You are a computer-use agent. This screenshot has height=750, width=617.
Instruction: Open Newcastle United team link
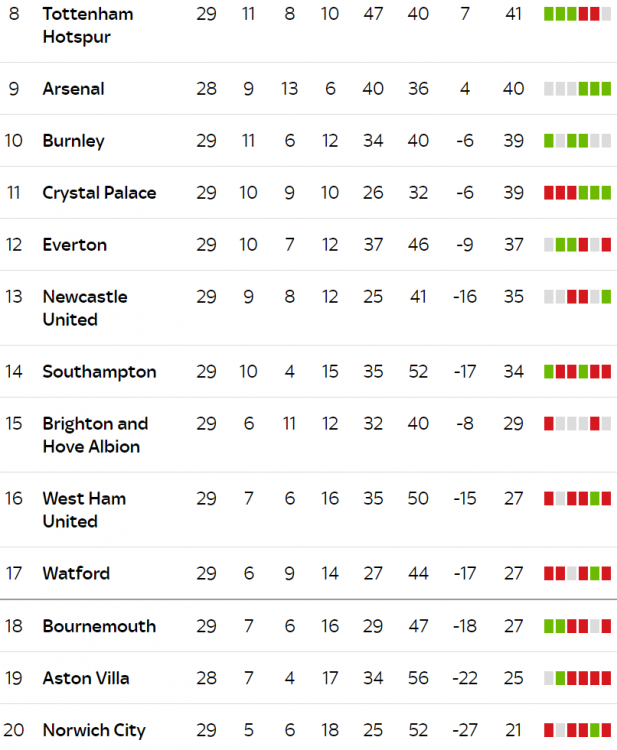pyautogui.click(x=85, y=308)
